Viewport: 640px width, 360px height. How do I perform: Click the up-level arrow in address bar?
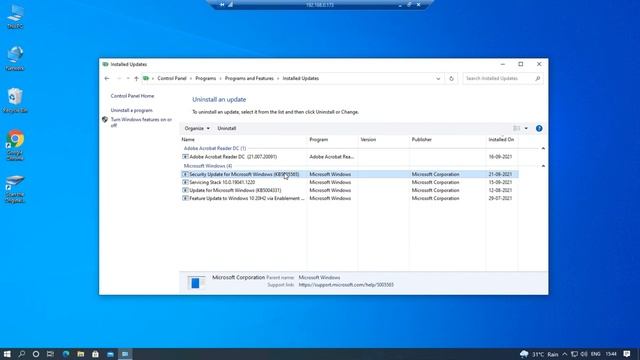pyautogui.click(x=136, y=78)
